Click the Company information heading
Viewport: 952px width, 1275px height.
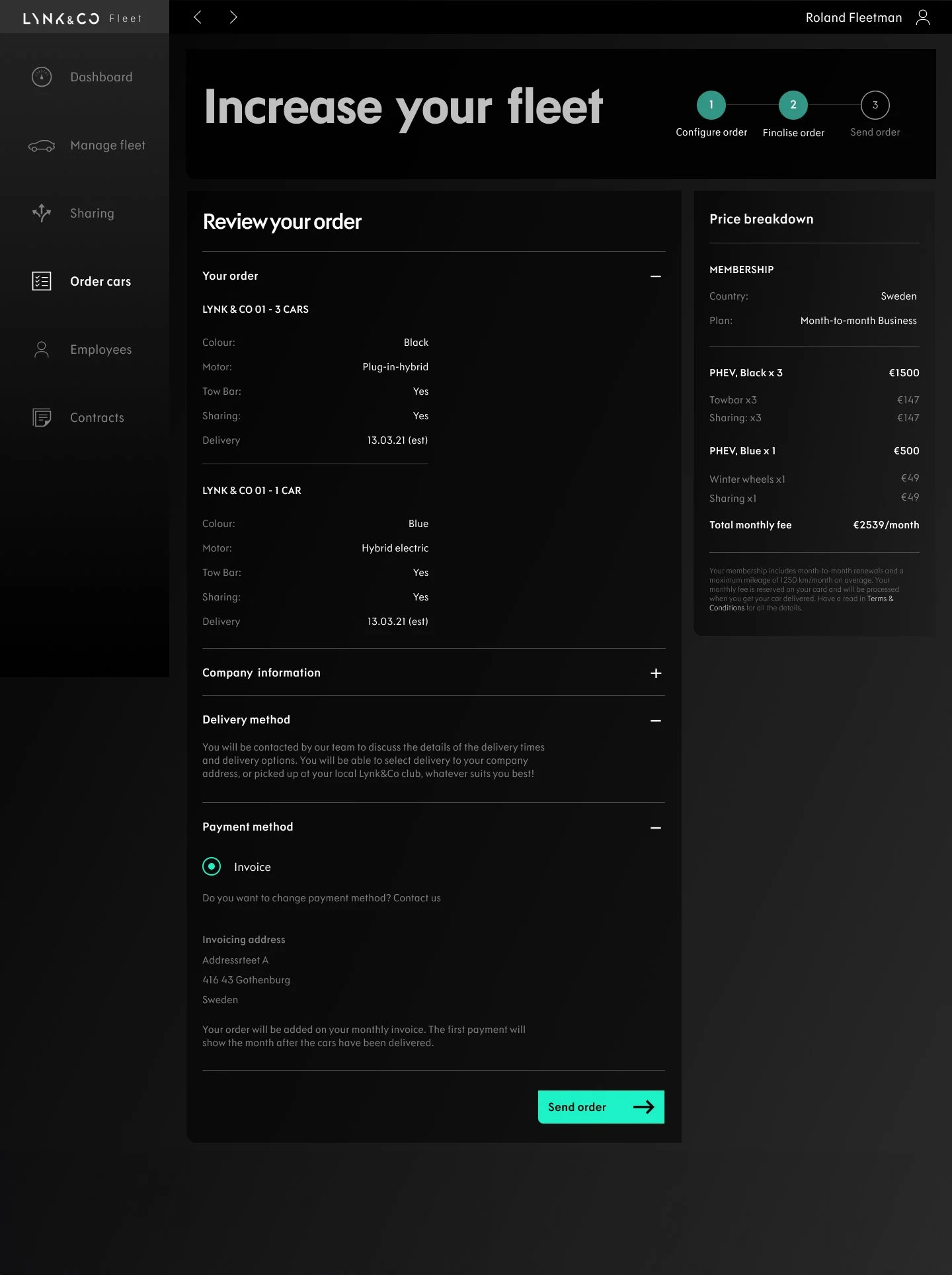261,673
